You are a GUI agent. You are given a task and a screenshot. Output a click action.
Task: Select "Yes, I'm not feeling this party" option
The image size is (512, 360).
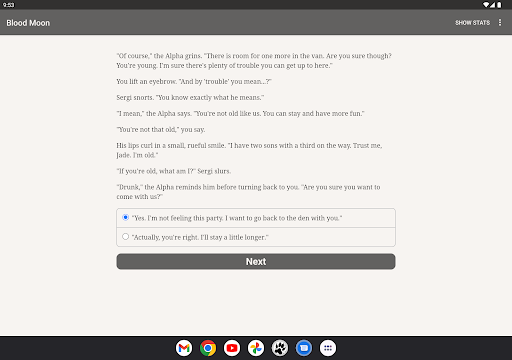click(x=256, y=218)
